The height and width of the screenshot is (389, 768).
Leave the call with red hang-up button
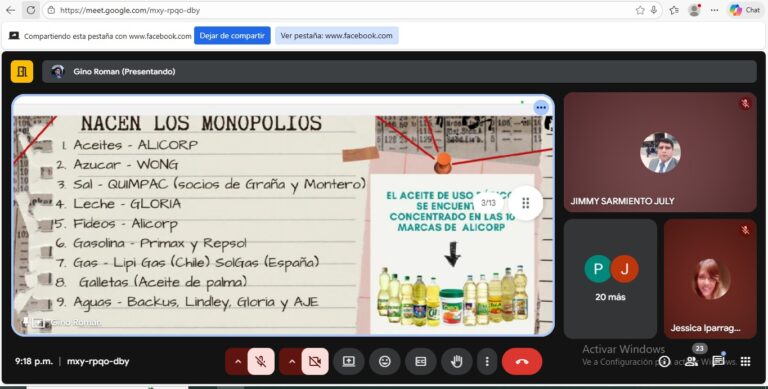click(522, 362)
